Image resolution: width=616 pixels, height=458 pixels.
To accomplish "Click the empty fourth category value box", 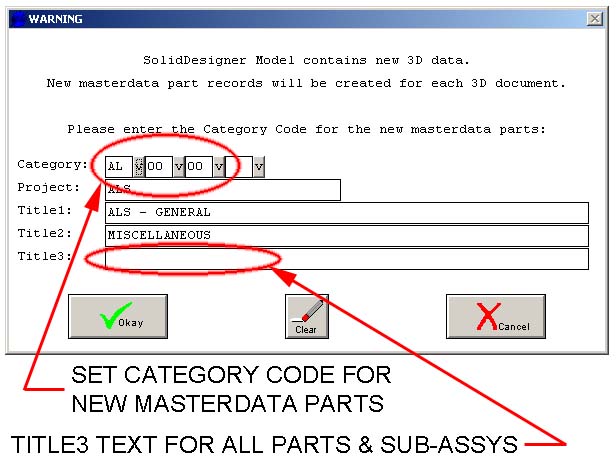I will (239, 166).
